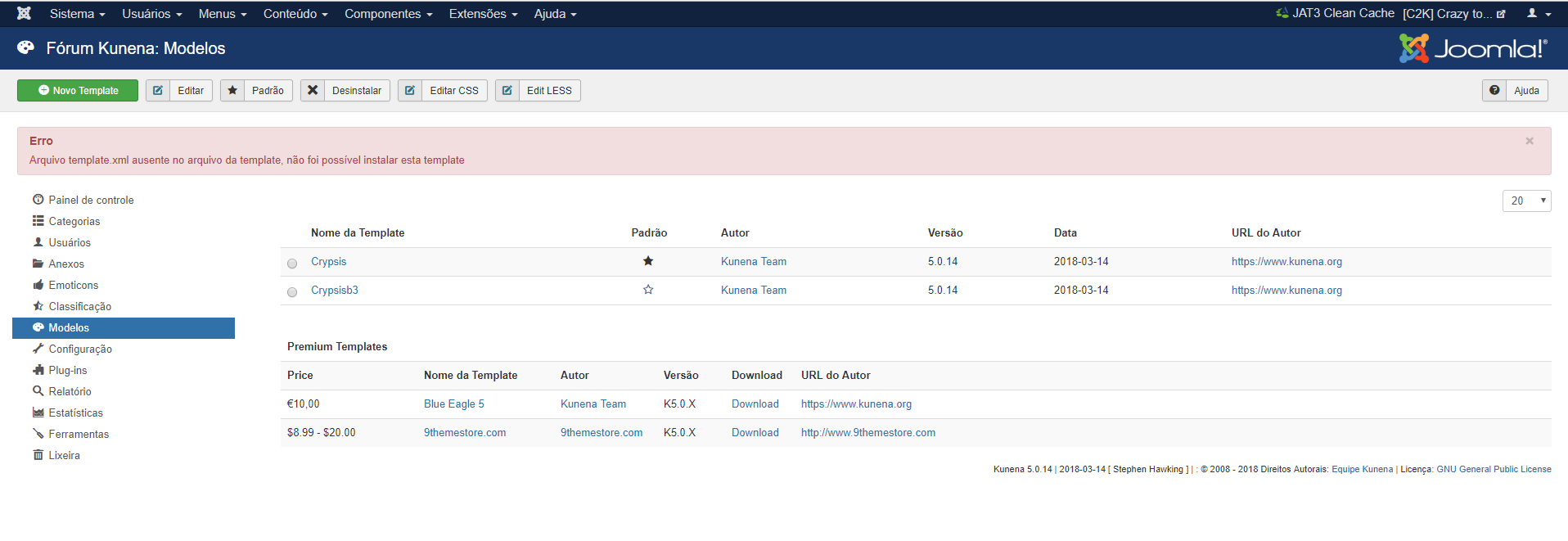Click the Modelos palette icon in sidebar
The width and height of the screenshot is (1568, 541).
click(x=38, y=327)
